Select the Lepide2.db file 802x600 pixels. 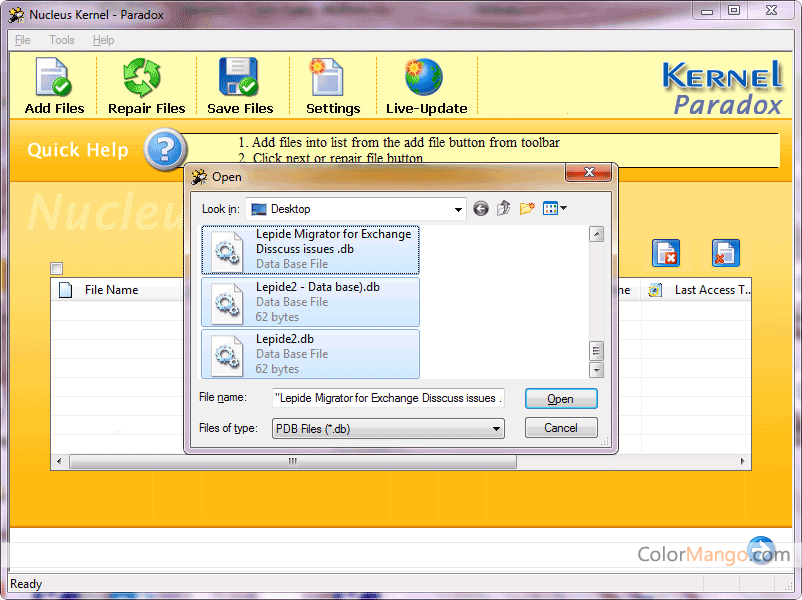tap(311, 354)
